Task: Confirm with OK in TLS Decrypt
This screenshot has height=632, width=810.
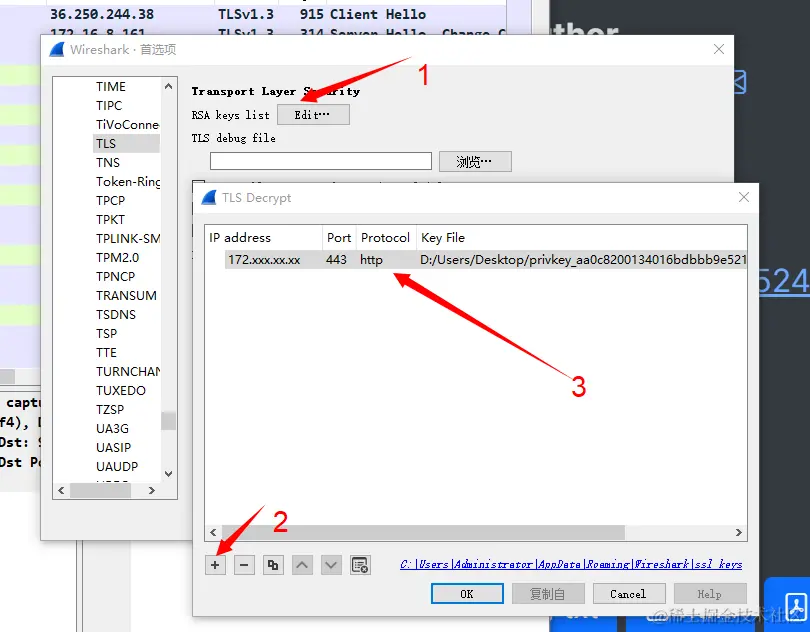Action: coord(467,594)
